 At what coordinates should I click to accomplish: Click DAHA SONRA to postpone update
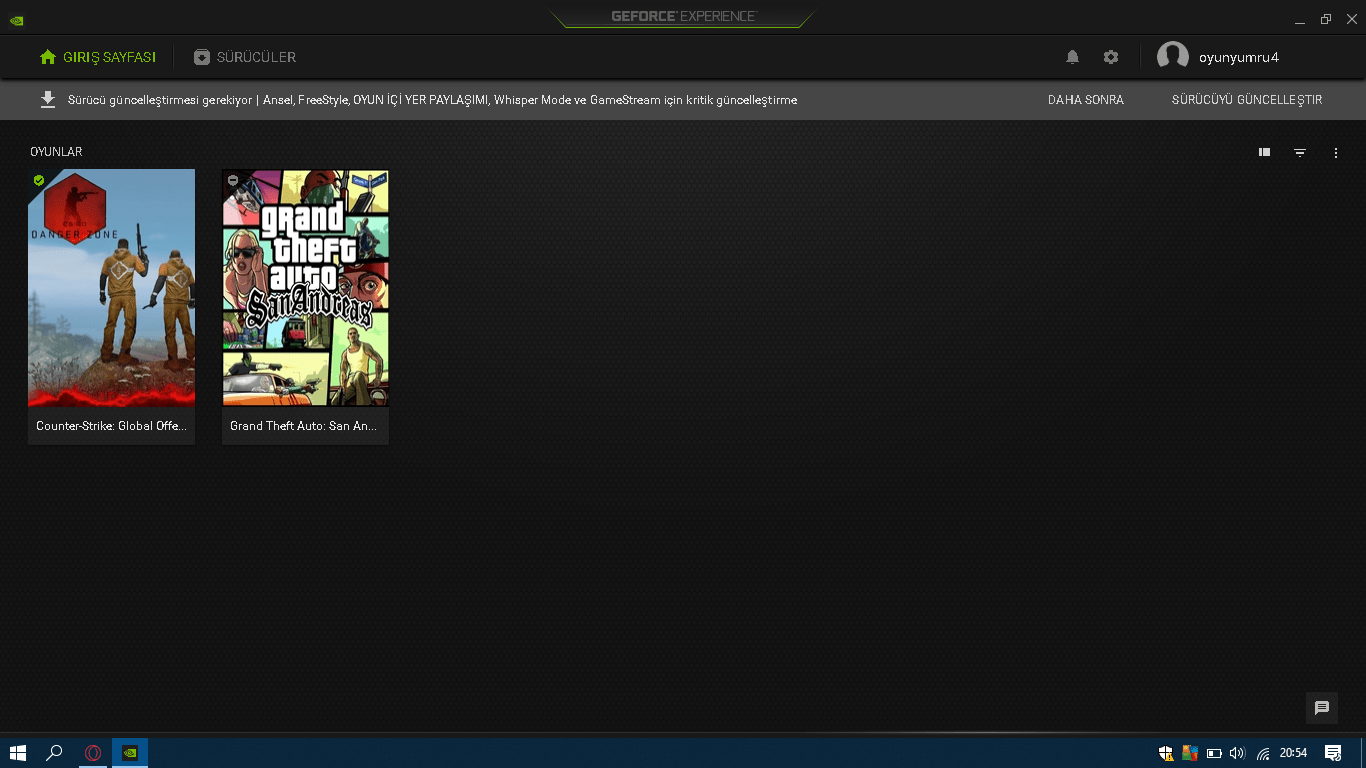1086,100
